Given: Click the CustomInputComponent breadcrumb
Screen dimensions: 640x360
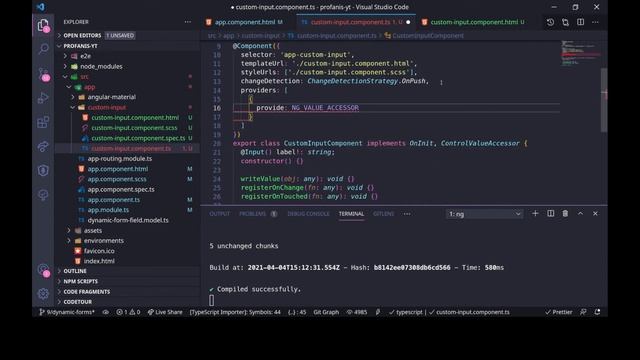Looking at the screenshot, I should 424,36.
